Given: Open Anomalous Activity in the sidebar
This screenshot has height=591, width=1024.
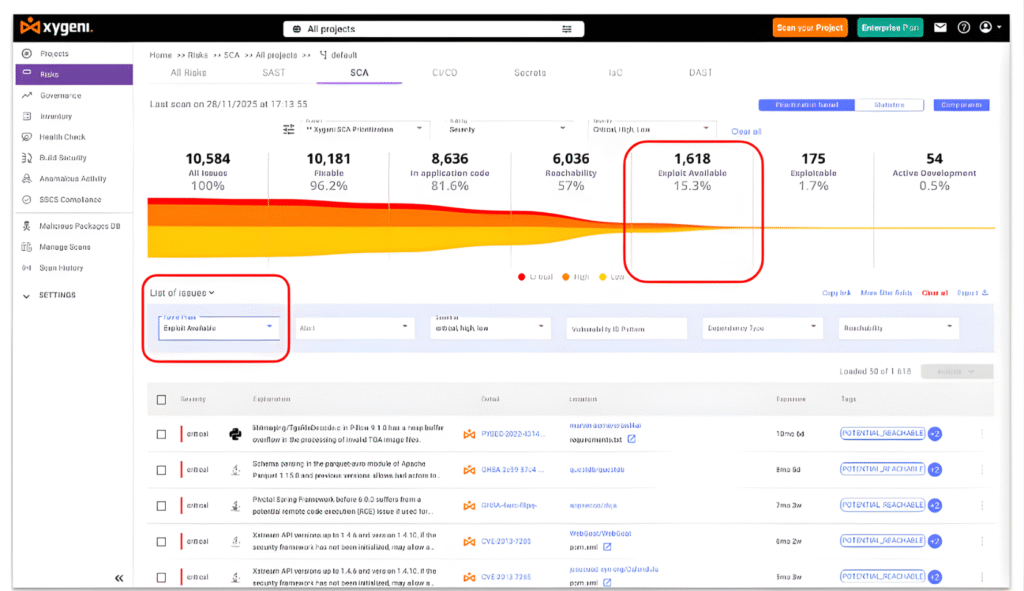Looking at the screenshot, I should (74, 178).
